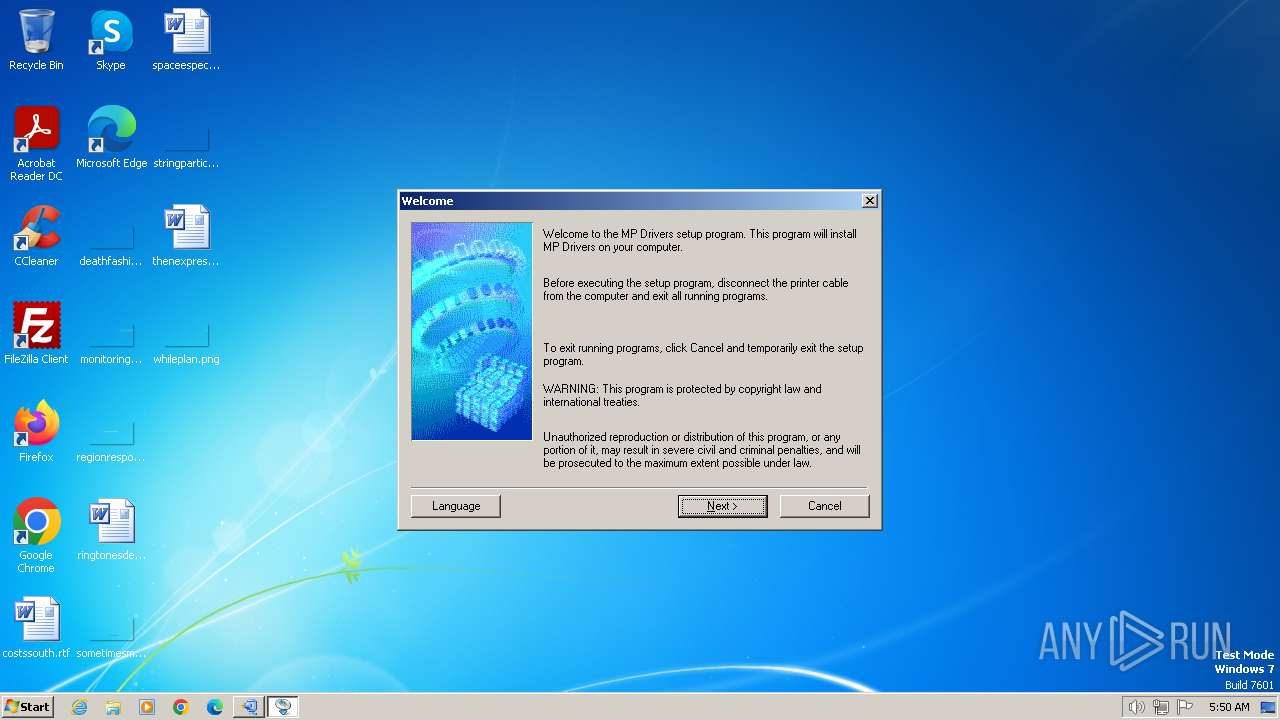The width and height of the screenshot is (1280, 720).
Task: Open the FileZilla Client shortcut
Action: (x=36, y=334)
